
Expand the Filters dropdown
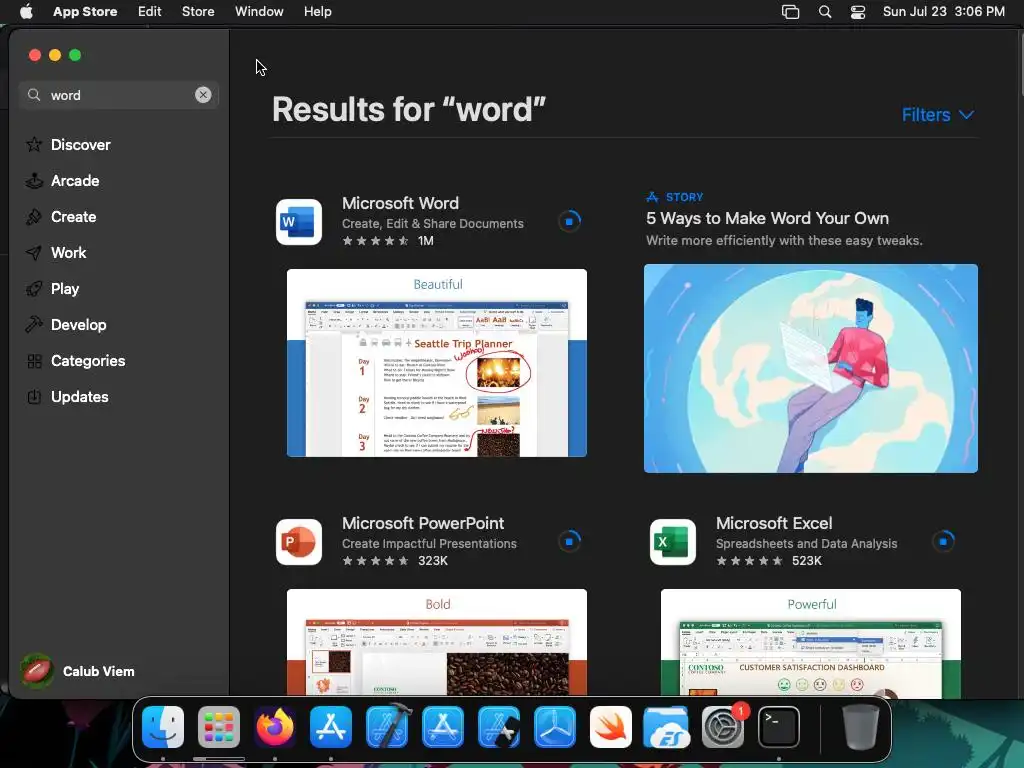coord(938,115)
